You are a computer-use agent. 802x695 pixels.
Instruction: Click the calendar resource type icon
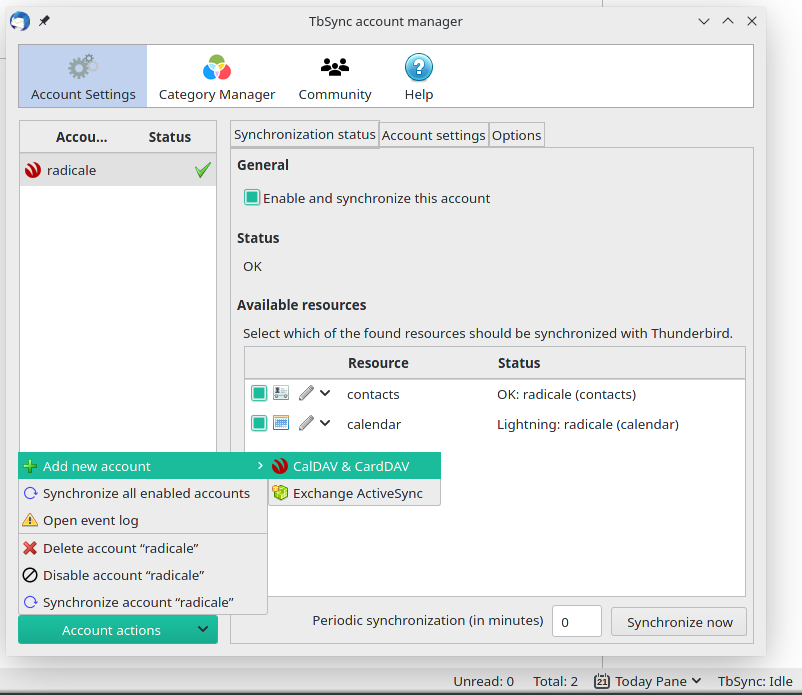coord(281,423)
